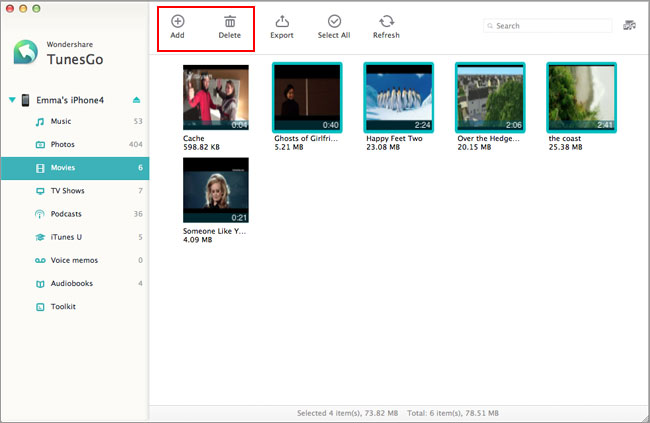This screenshot has height=423, width=650.
Task: Click into the Search field
Action: coord(548,26)
